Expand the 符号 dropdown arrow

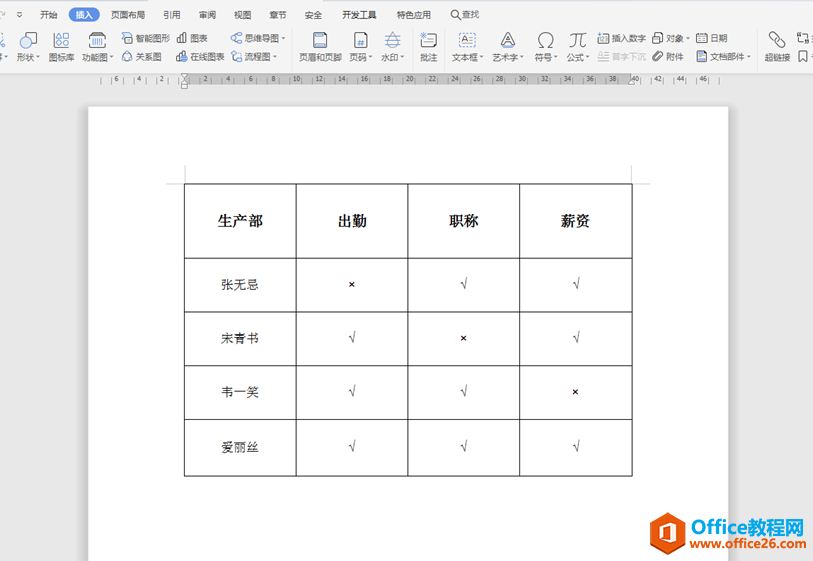[555, 57]
